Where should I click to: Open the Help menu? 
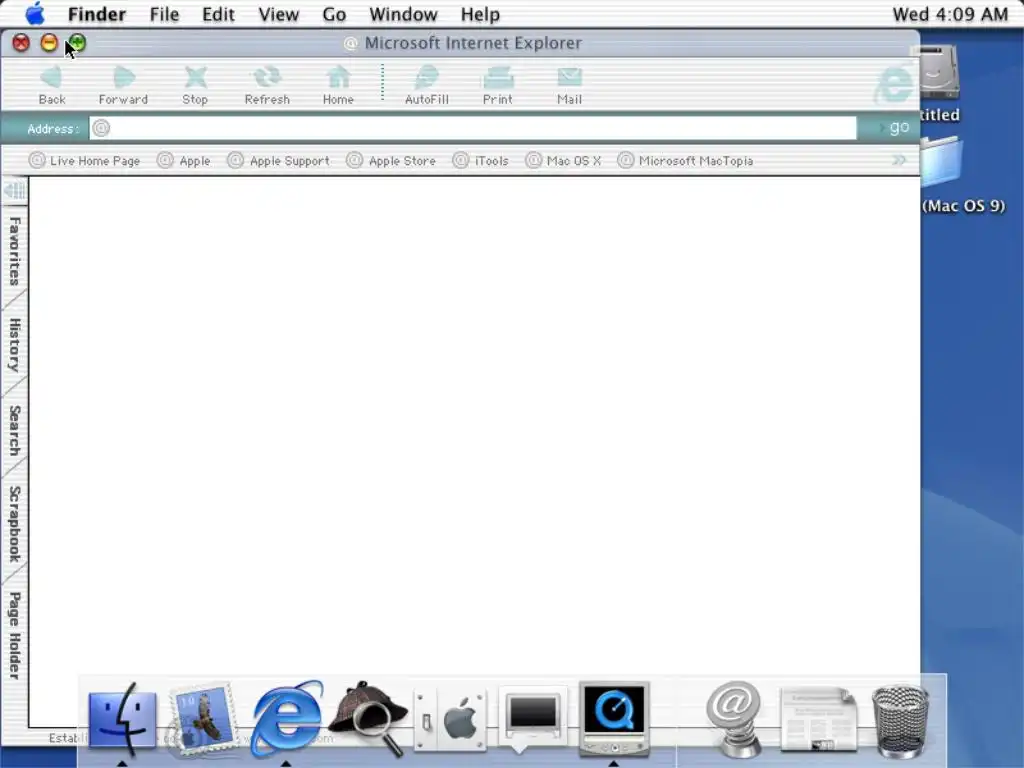click(480, 14)
